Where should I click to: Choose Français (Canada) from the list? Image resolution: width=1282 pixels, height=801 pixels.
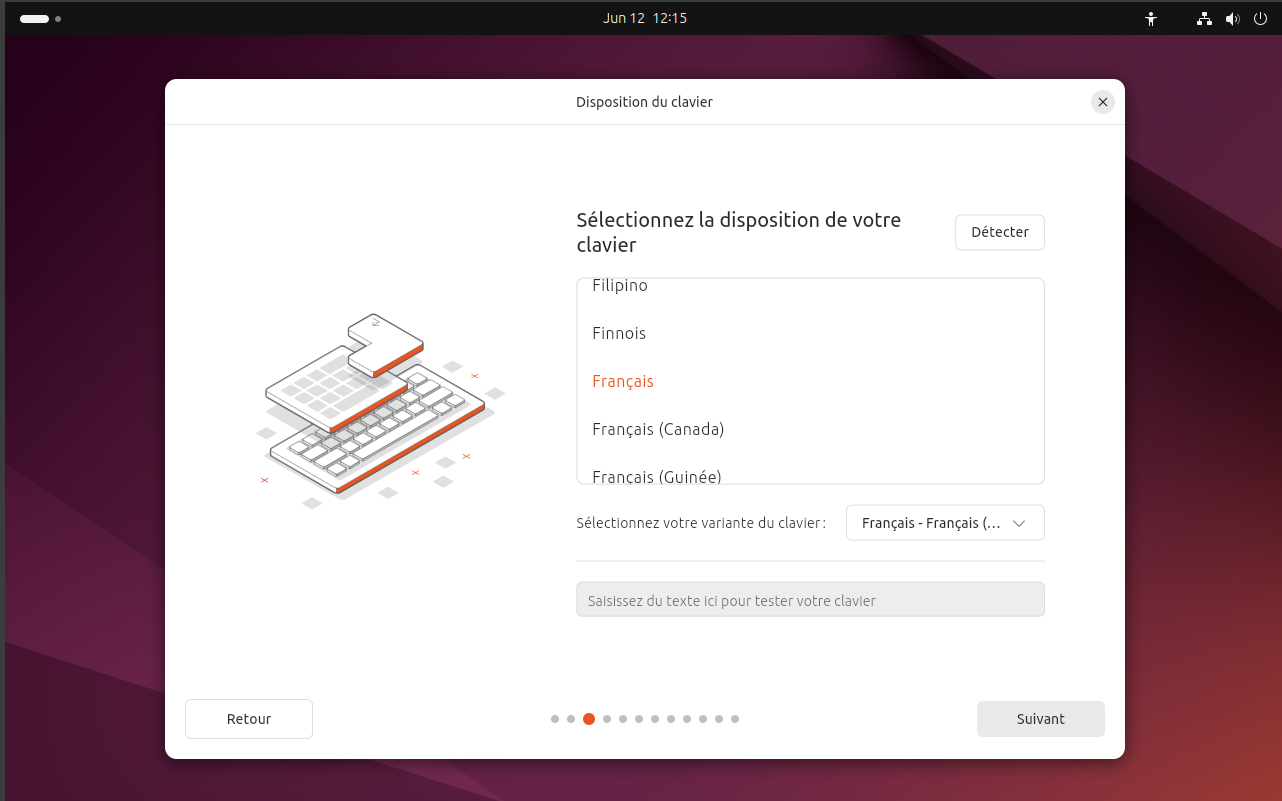658,429
